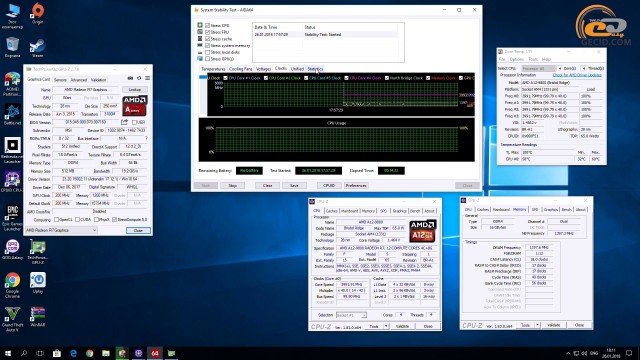Toggle North Bridge Clock graph checkbox
Image resolution: width=640 pixels, height=360 pixels.
[387, 78]
